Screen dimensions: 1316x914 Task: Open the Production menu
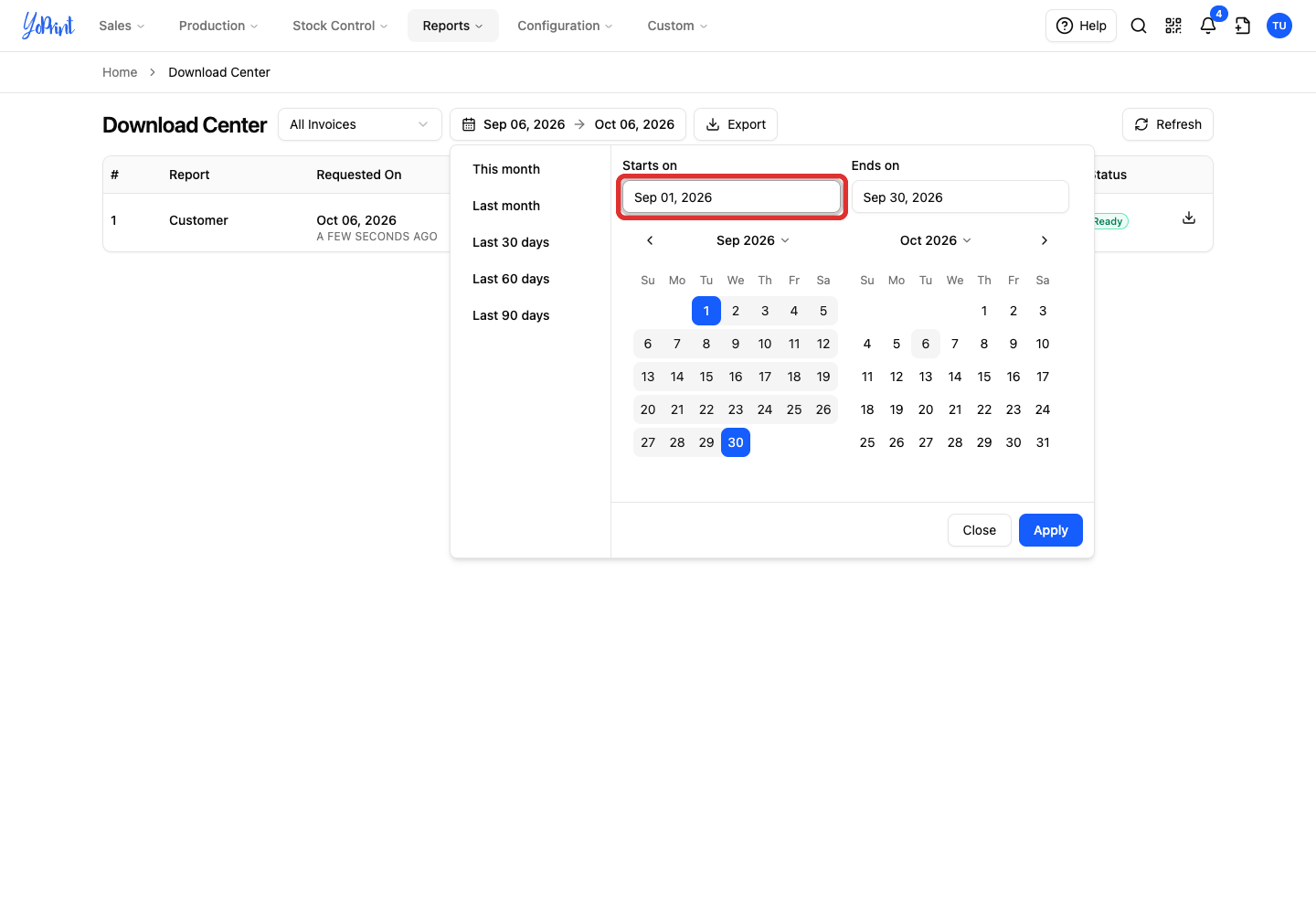pyautogui.click(x=218, y=26)
